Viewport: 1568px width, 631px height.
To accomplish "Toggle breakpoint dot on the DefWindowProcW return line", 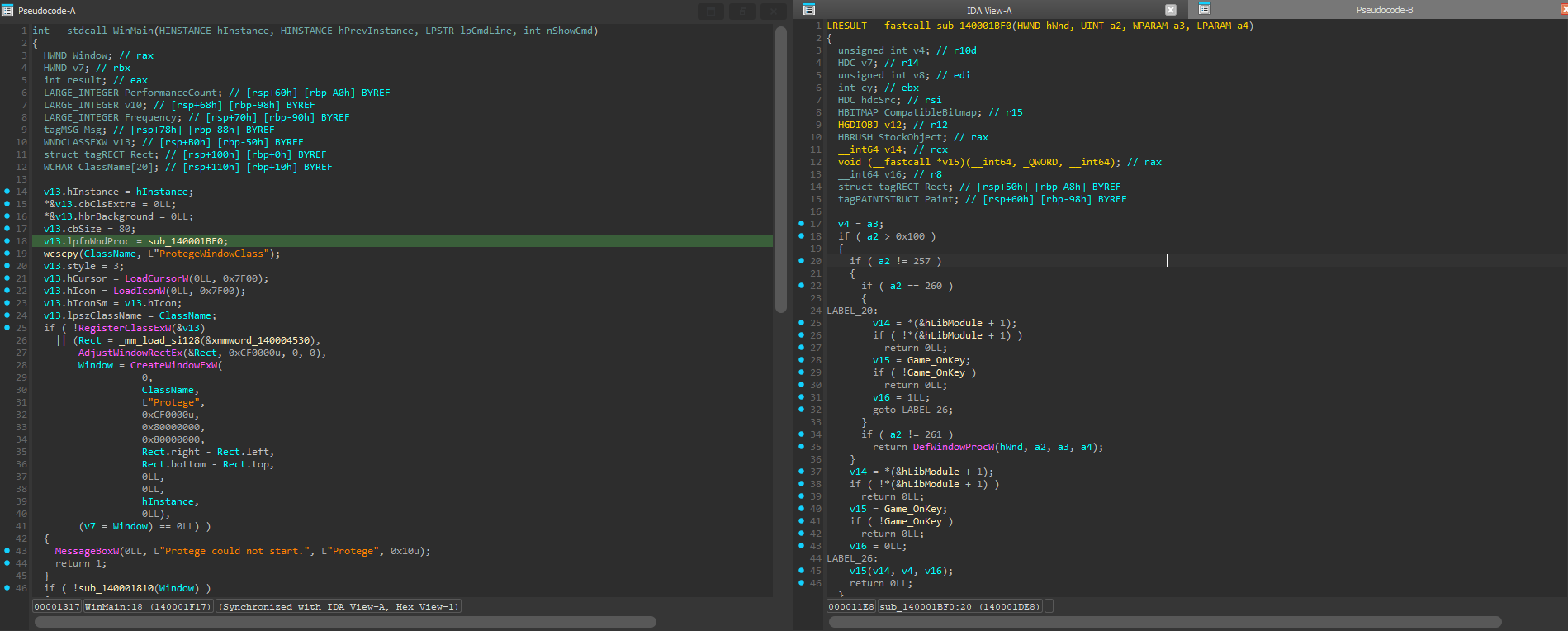I will 801,447.
